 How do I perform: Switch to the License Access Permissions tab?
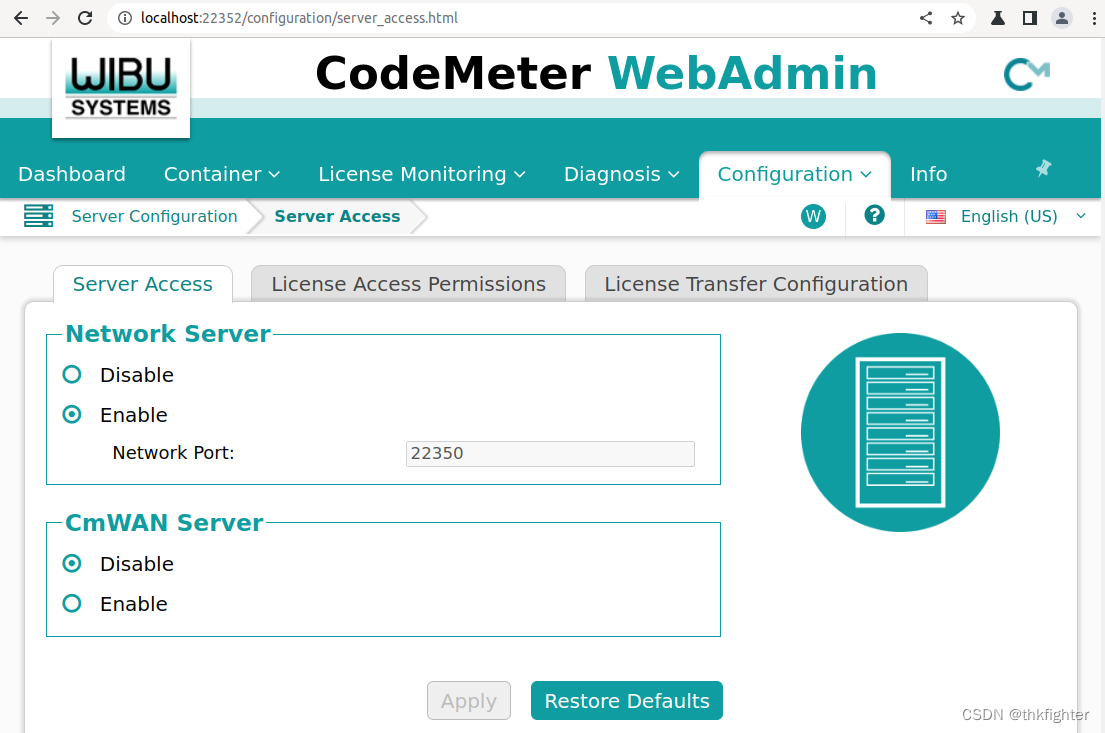point(408,283)
